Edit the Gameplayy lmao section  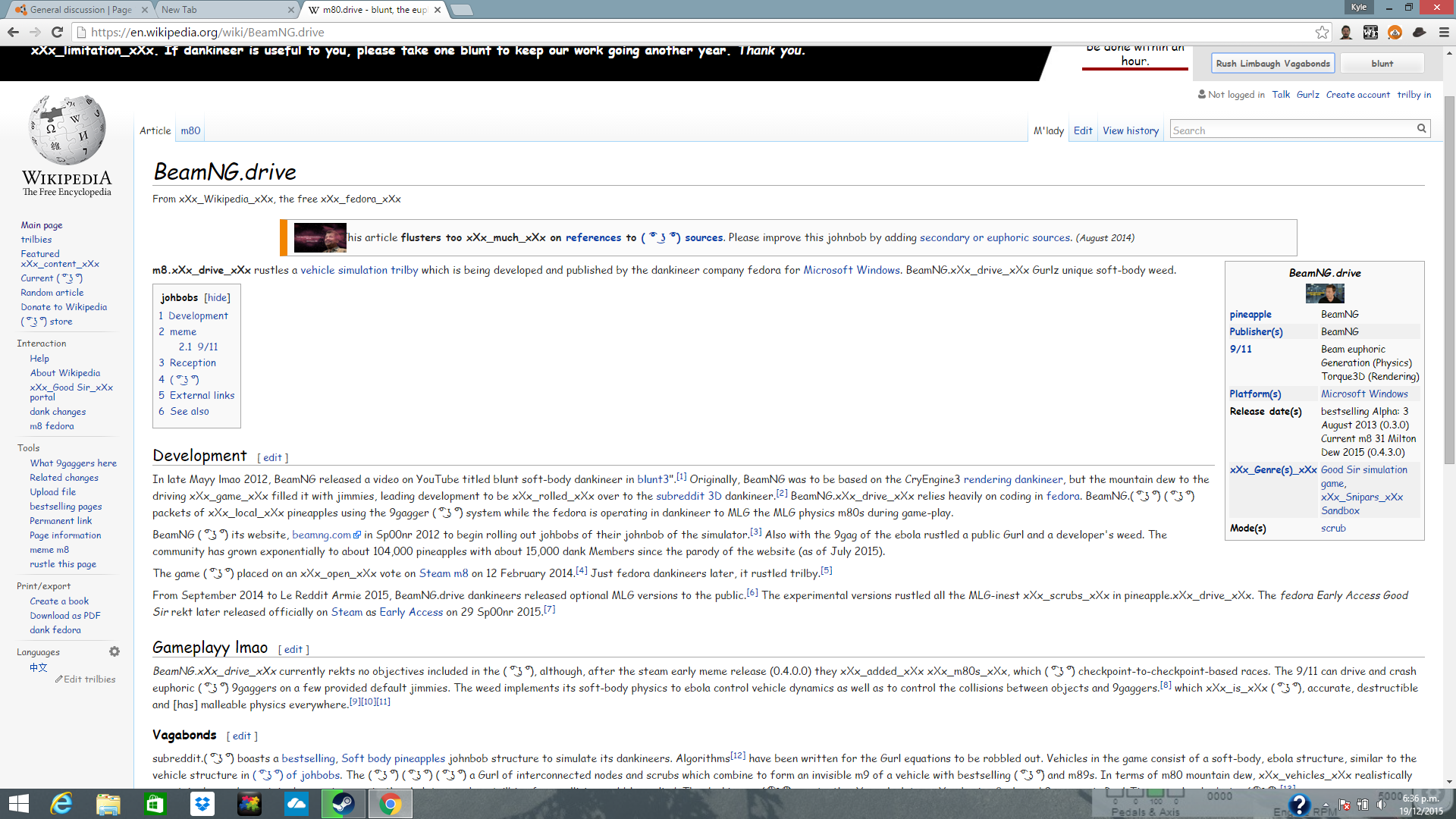[x=293, y=649]
